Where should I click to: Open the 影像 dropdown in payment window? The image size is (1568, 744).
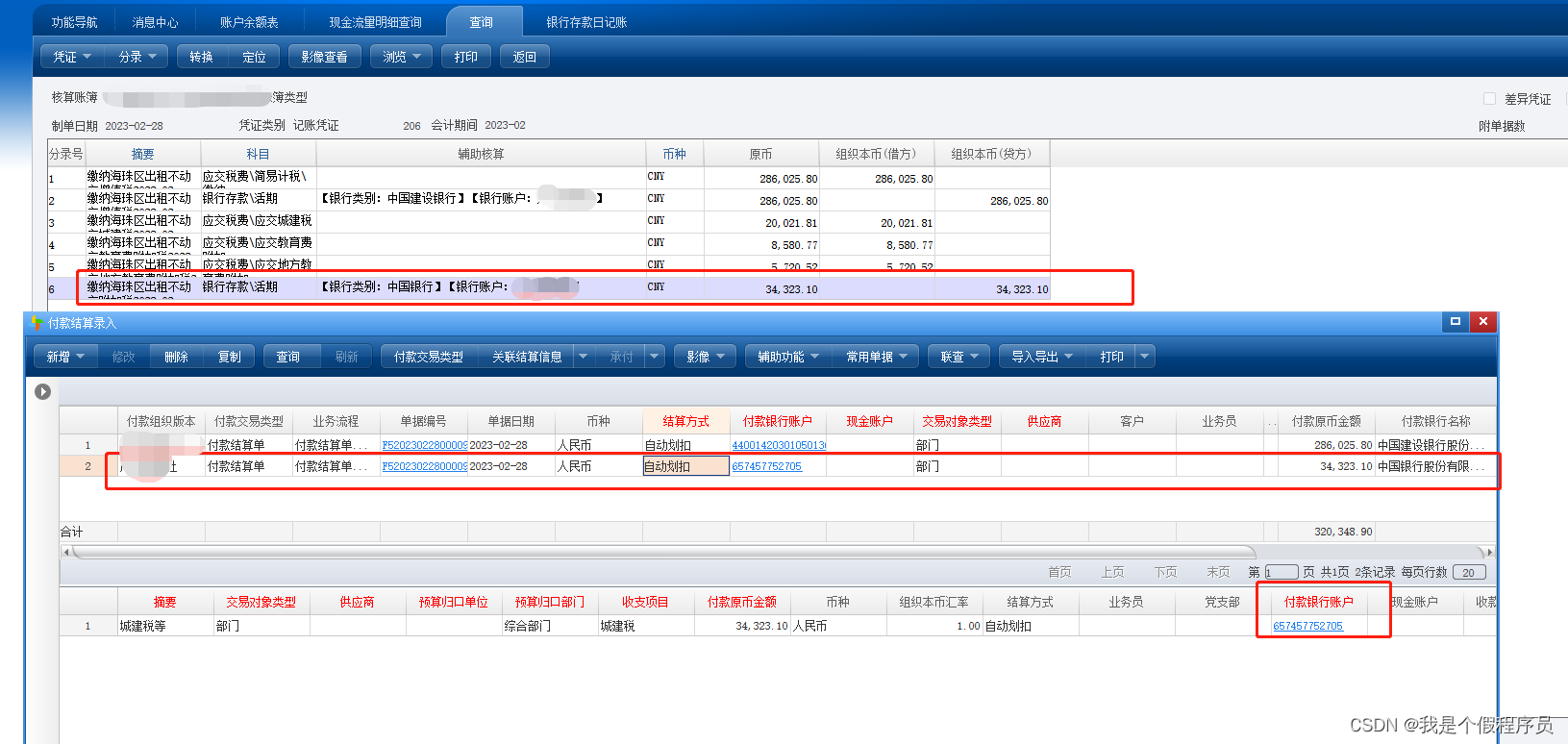coord(705,357)
